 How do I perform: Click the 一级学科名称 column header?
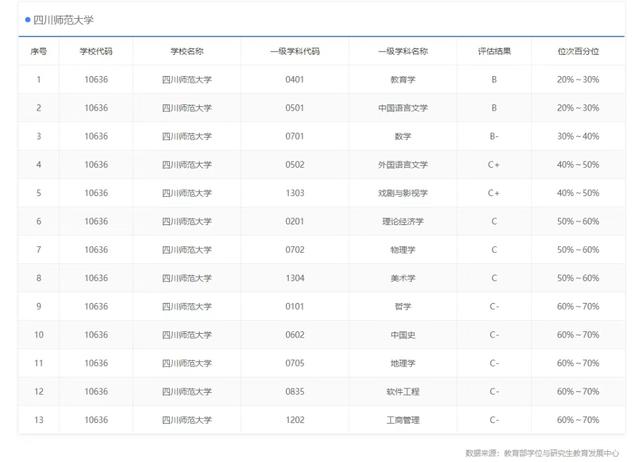click(x=403, y=51)
